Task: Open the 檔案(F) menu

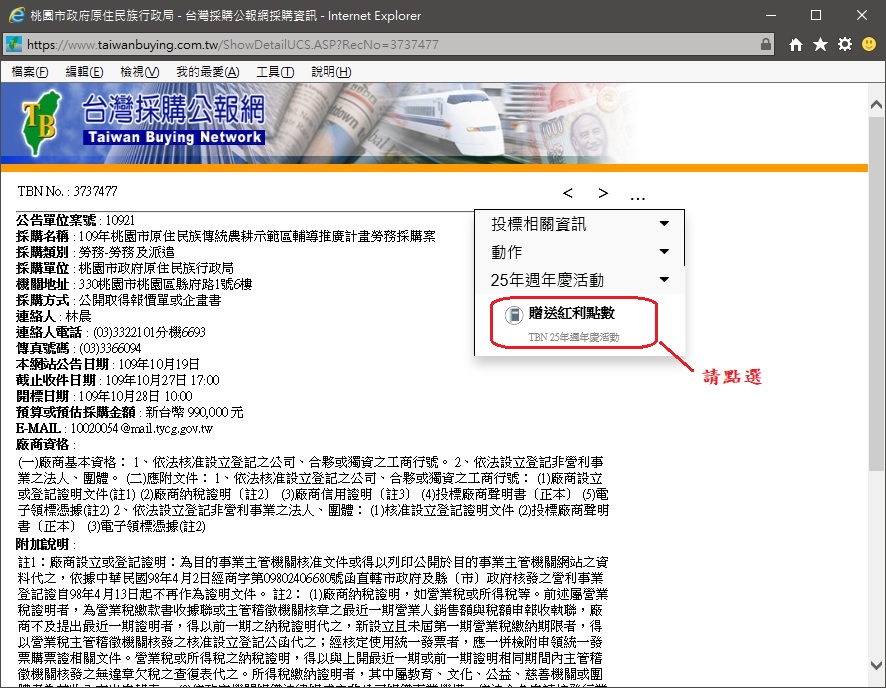Action: (29, 72)
